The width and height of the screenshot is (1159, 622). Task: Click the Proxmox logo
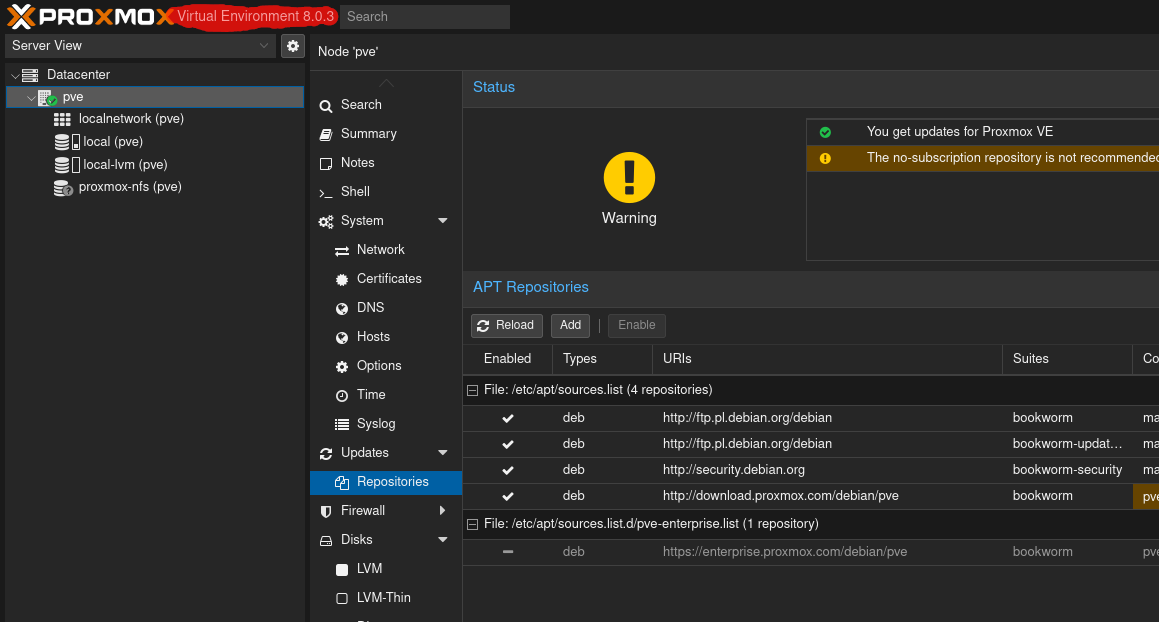click(90, 16)
